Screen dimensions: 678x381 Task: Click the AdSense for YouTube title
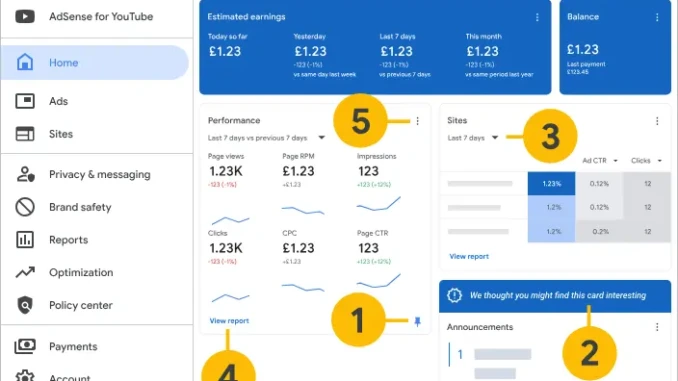click(x=101, y=16)
